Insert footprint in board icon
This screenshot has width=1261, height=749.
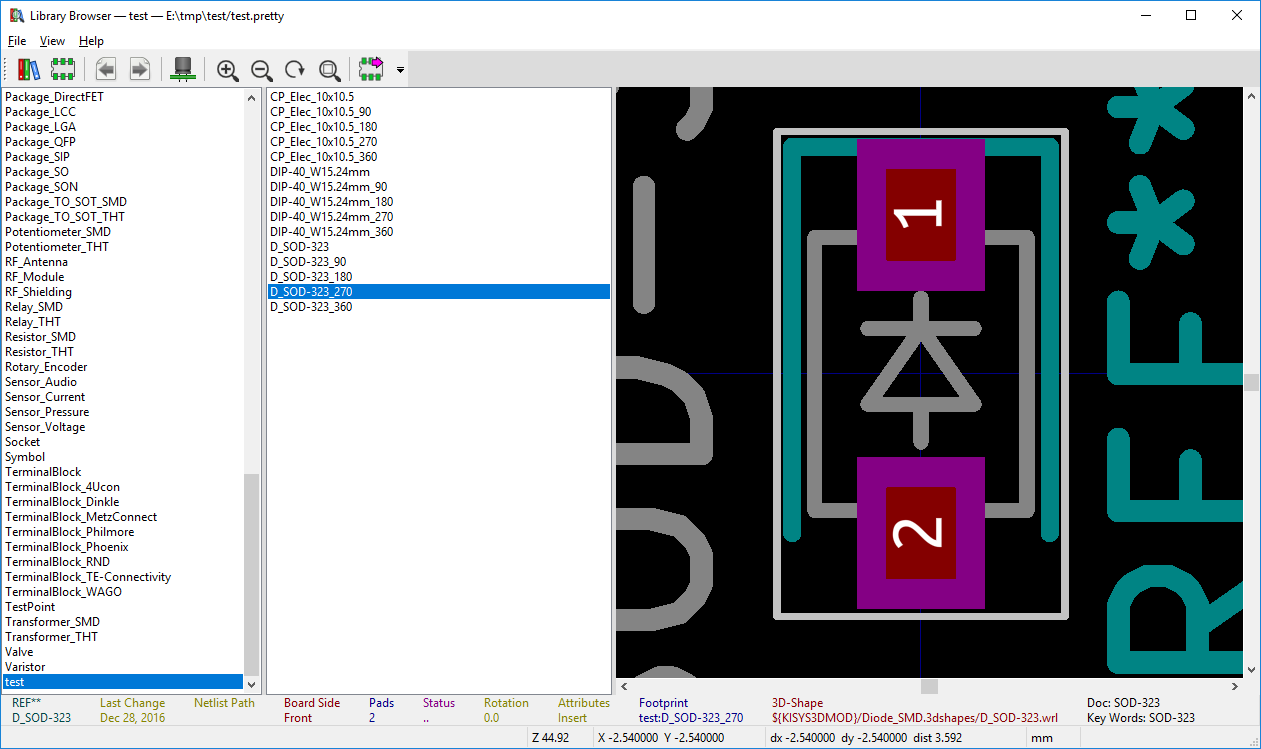(372, 69)
